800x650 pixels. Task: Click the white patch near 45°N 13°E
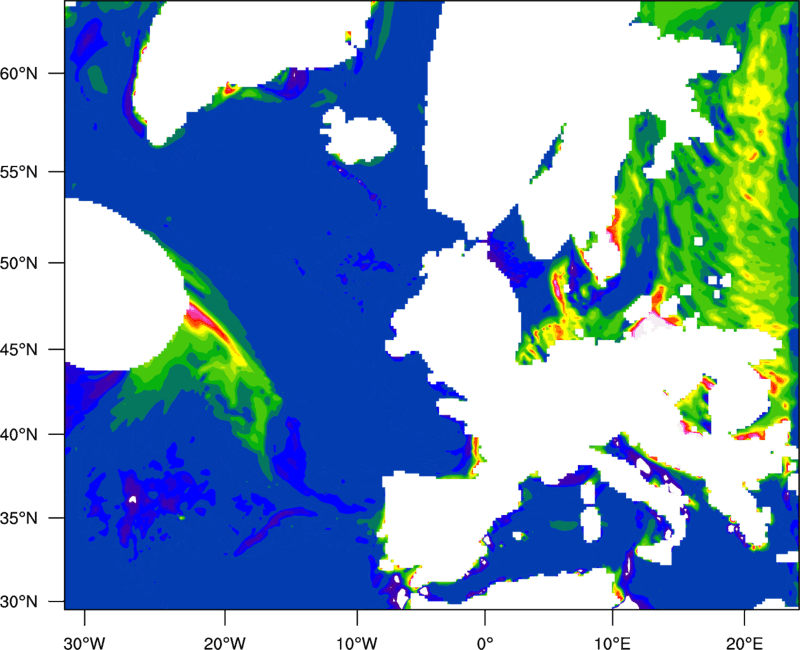655,320
